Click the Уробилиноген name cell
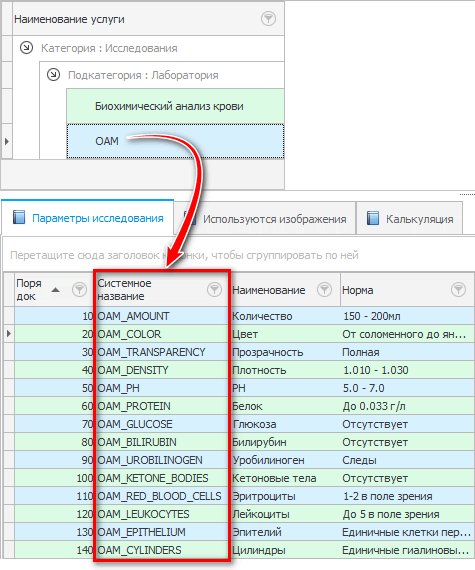Screen dimensions: 475x570 click(286, 460)
